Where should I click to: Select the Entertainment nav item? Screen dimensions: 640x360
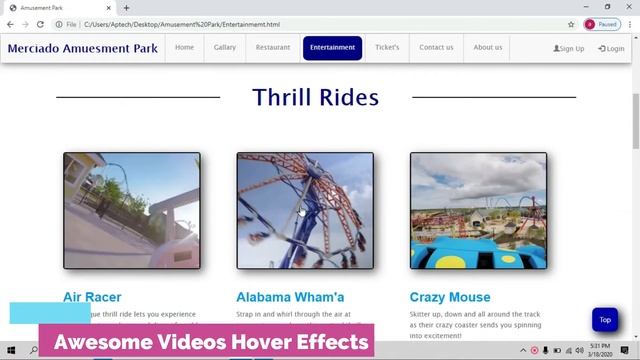333,48
